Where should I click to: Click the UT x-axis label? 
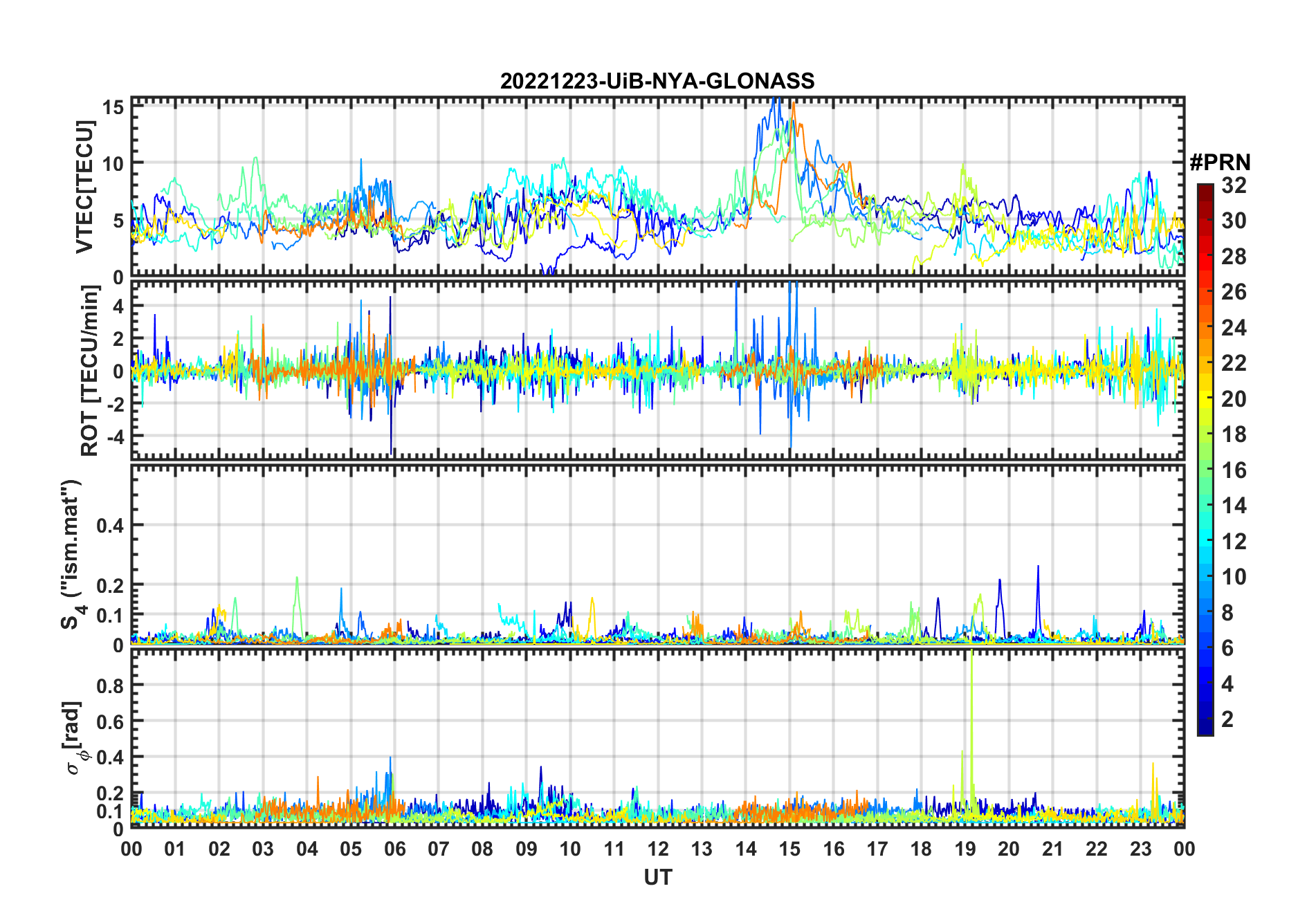point(657,877)
